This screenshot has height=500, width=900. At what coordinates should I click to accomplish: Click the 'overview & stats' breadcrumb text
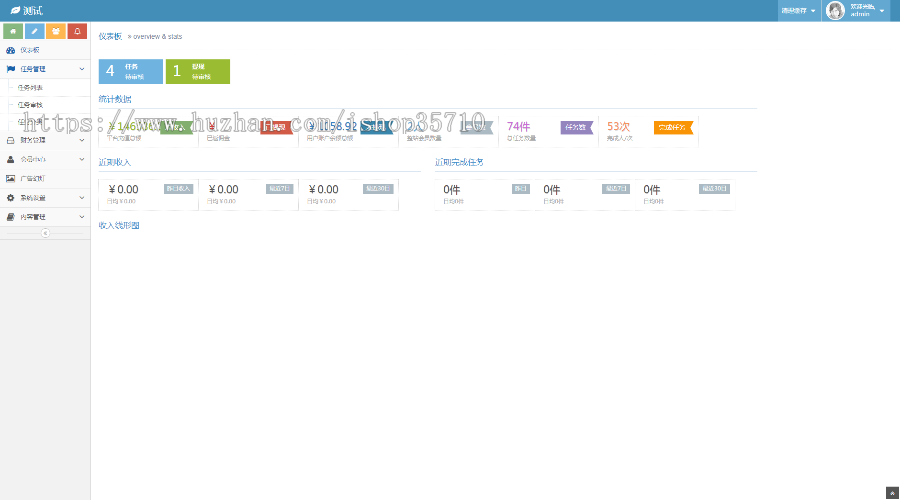pyautogui.click(x=158, y=37)
